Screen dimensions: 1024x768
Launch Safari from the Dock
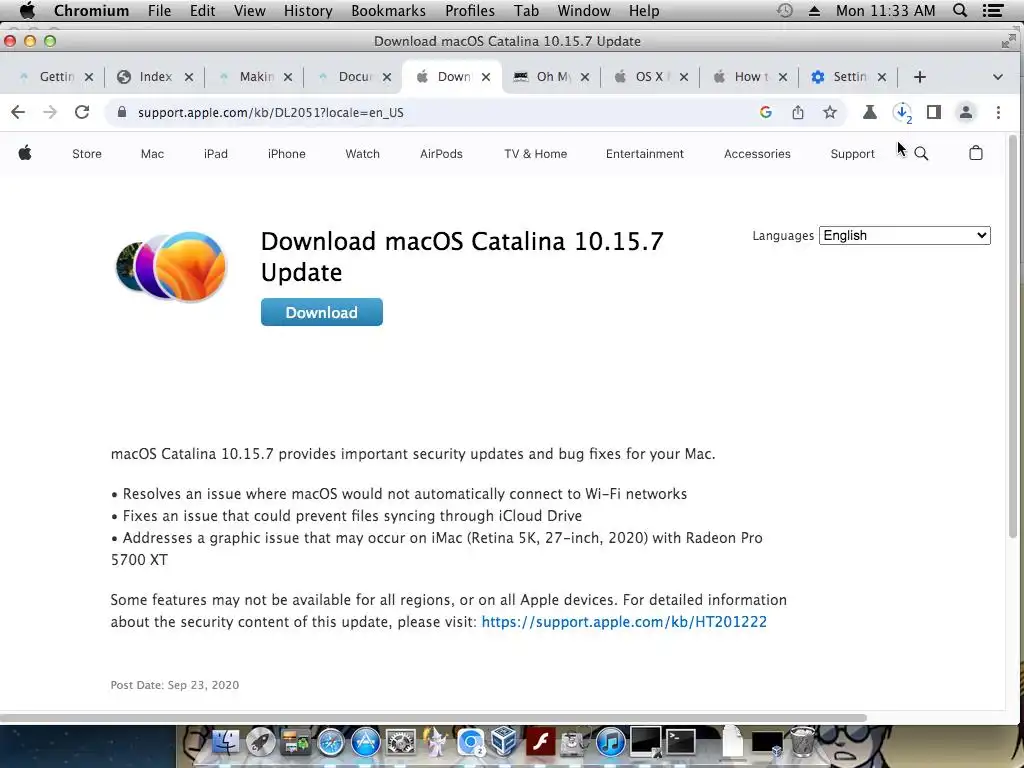pos(330,743)
